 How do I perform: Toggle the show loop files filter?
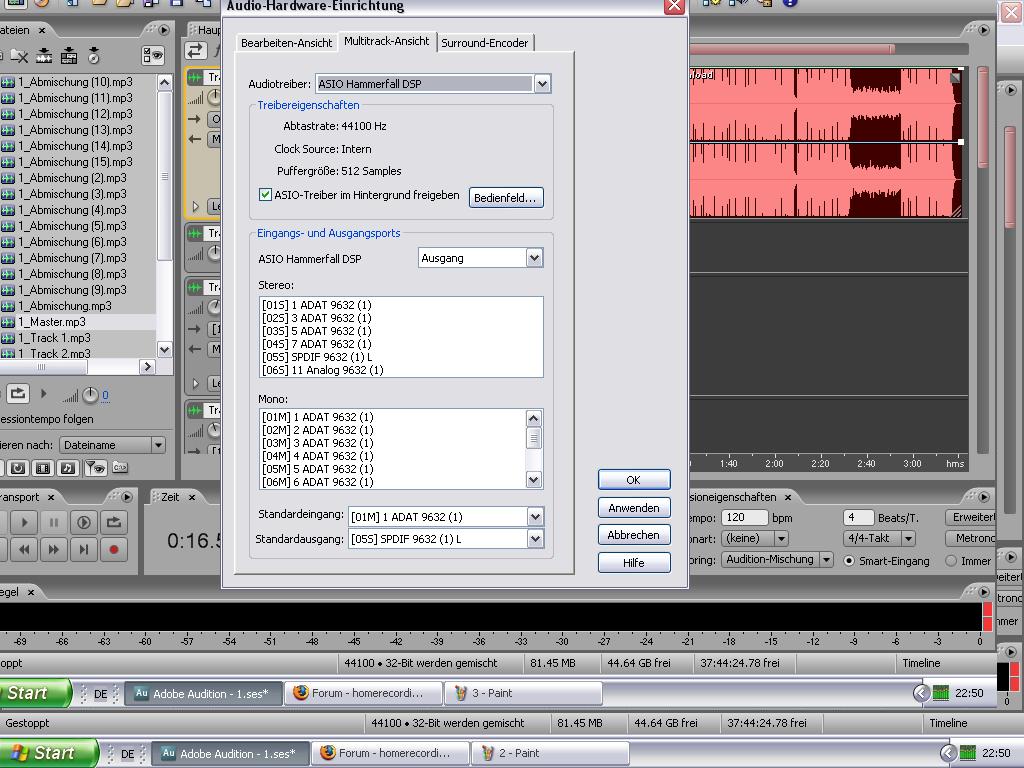click(18, 468)
